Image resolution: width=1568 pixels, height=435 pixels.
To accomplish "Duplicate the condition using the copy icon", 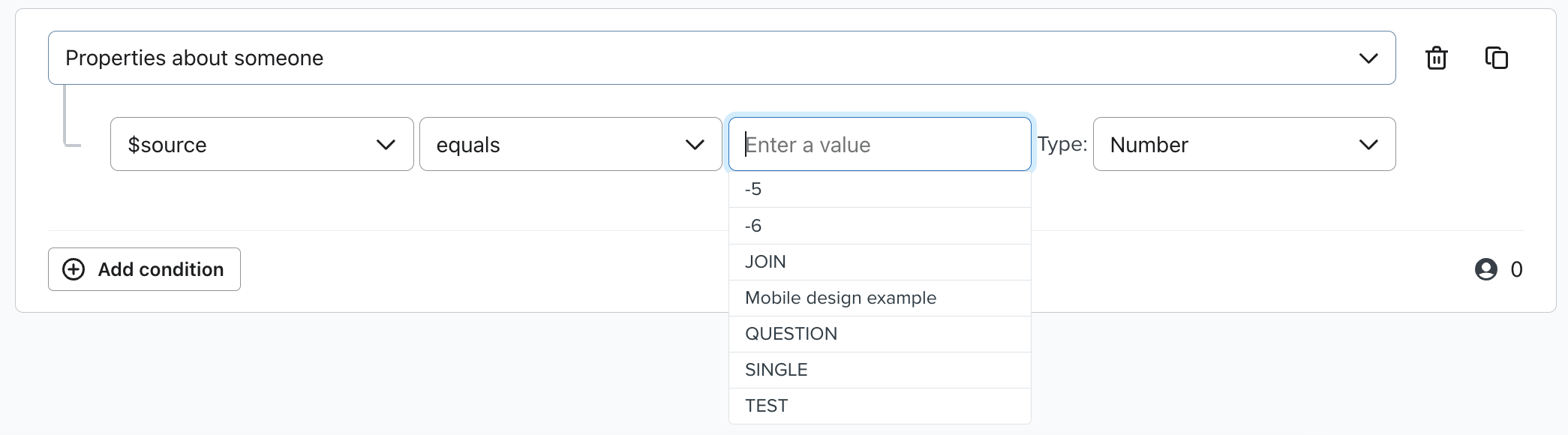I will coord(1496,58).
